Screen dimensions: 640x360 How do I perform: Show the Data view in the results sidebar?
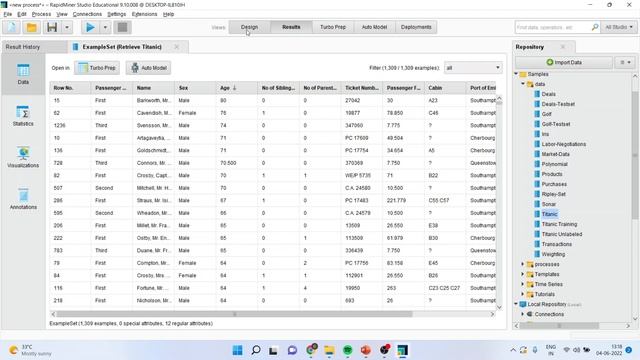[x=23, y=74]
